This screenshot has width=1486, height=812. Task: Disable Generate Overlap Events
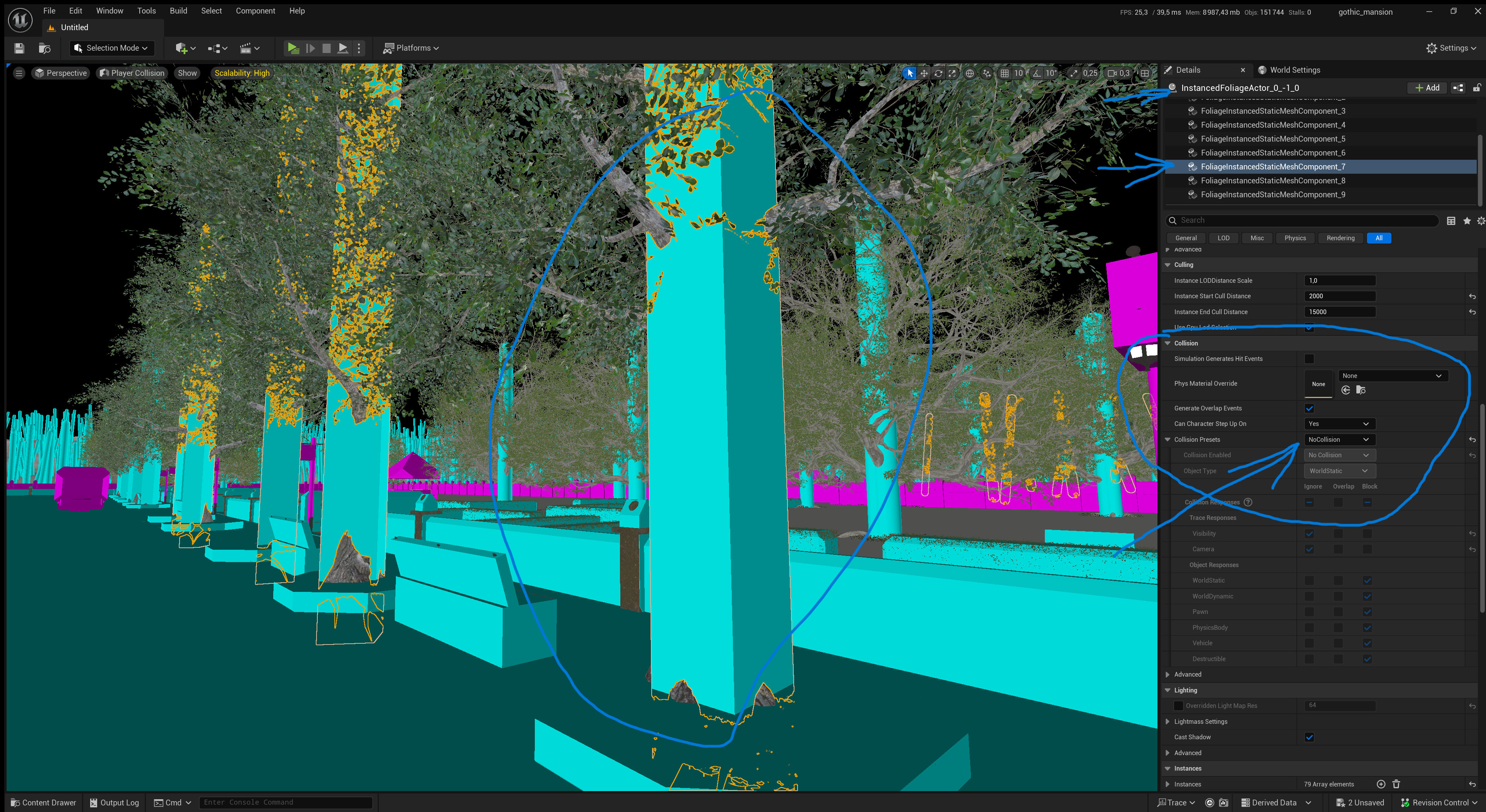tap(1310, 408)
